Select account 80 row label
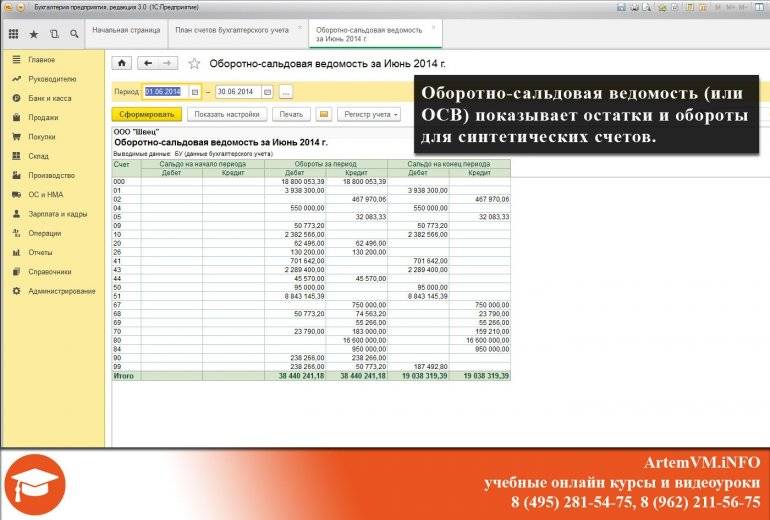Image resolution: width=770 pixels, height=520 pixels. 117,340
